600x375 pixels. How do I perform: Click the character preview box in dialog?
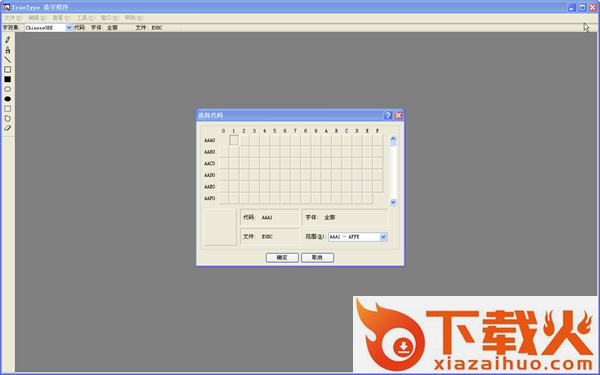pos(220,227)
